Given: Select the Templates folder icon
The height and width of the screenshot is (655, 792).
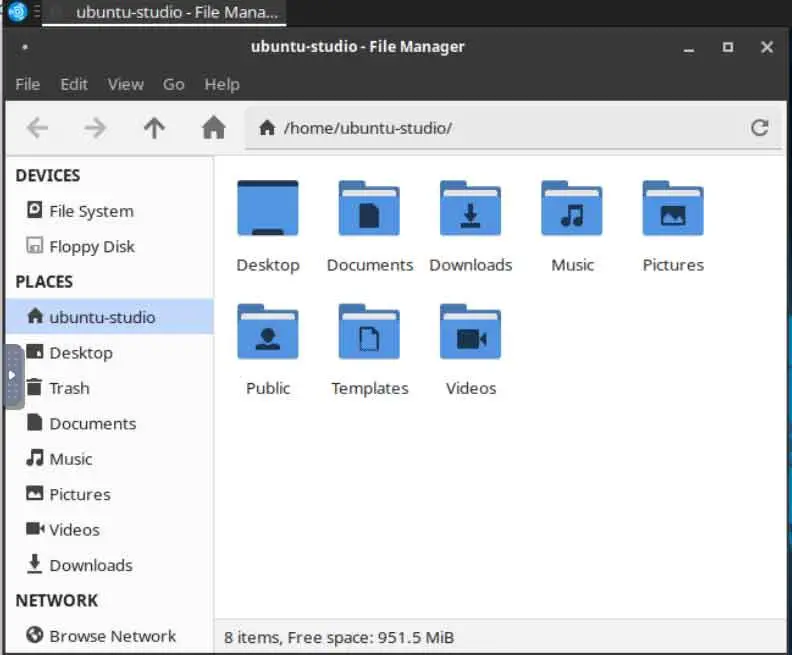Looking at the screenshot, I should (369, 331).
